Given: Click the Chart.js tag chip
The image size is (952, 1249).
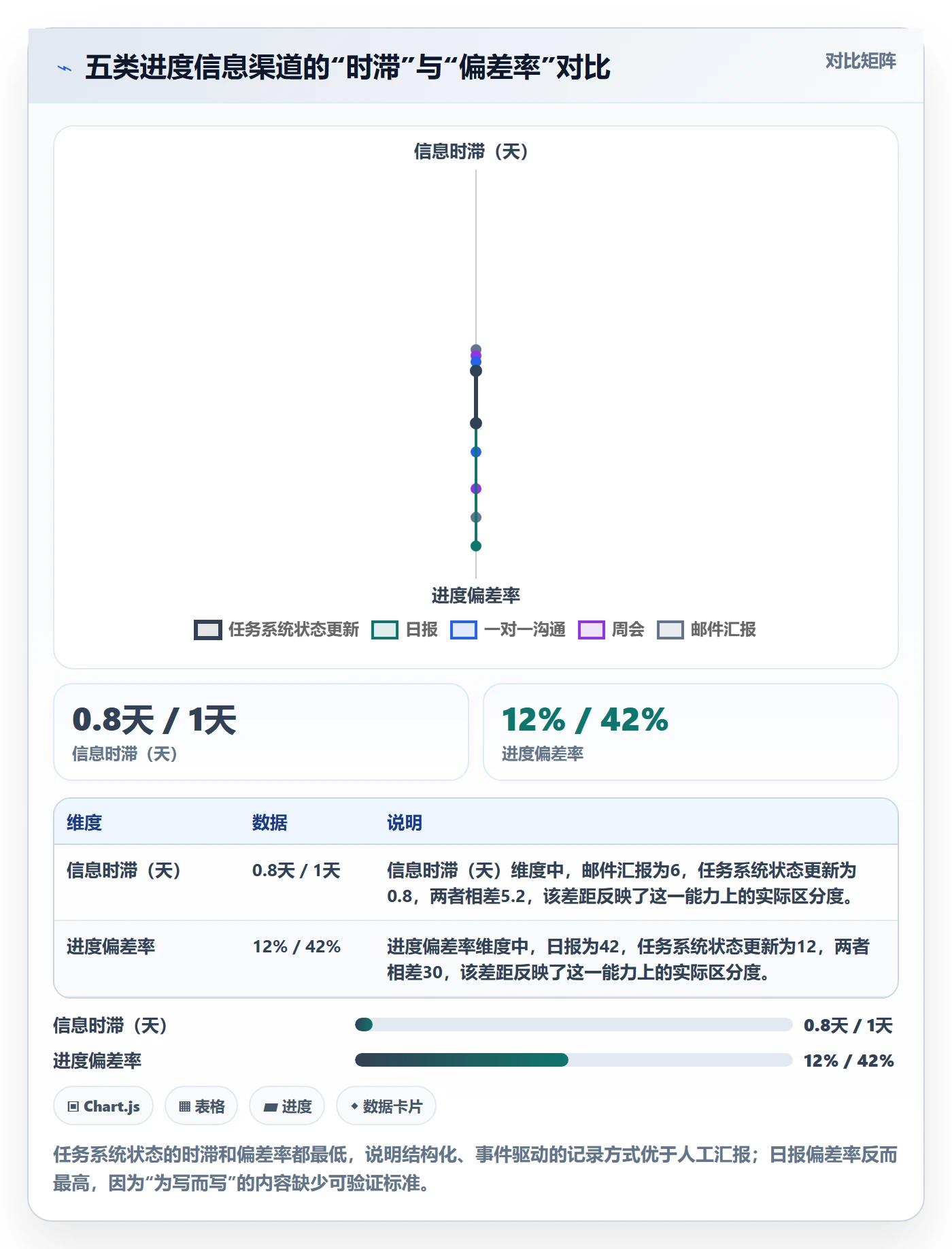Looking at the screenshot, I should pyautogui.click(x=103, y=1106).
